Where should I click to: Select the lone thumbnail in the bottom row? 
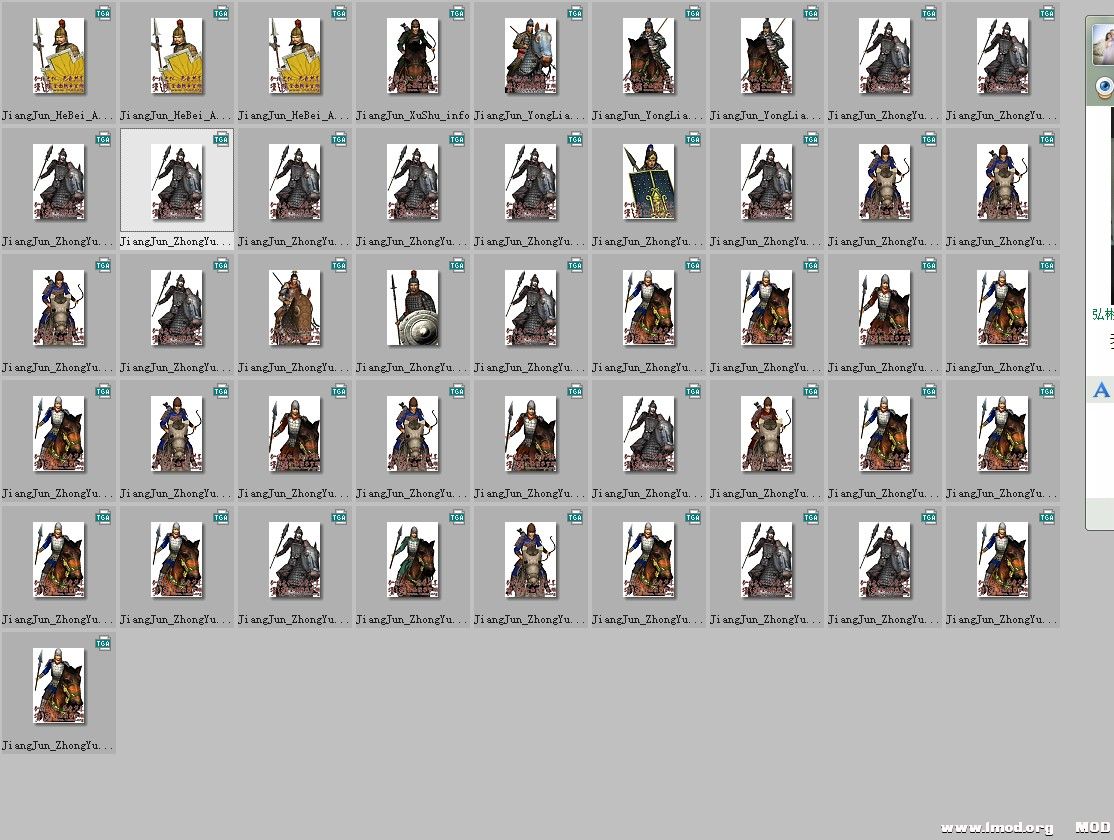click(x=58, y=685)
